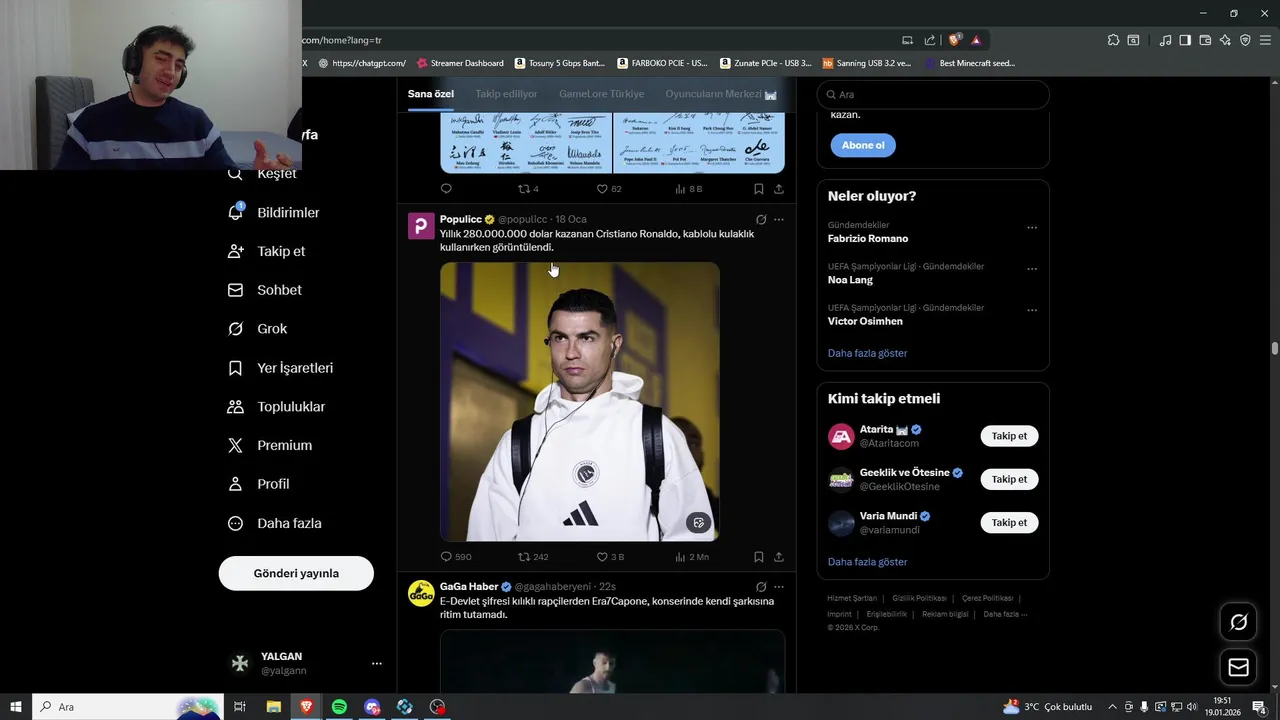
Task: Click the Ara search field on X
Action: [x=933, y=94]
